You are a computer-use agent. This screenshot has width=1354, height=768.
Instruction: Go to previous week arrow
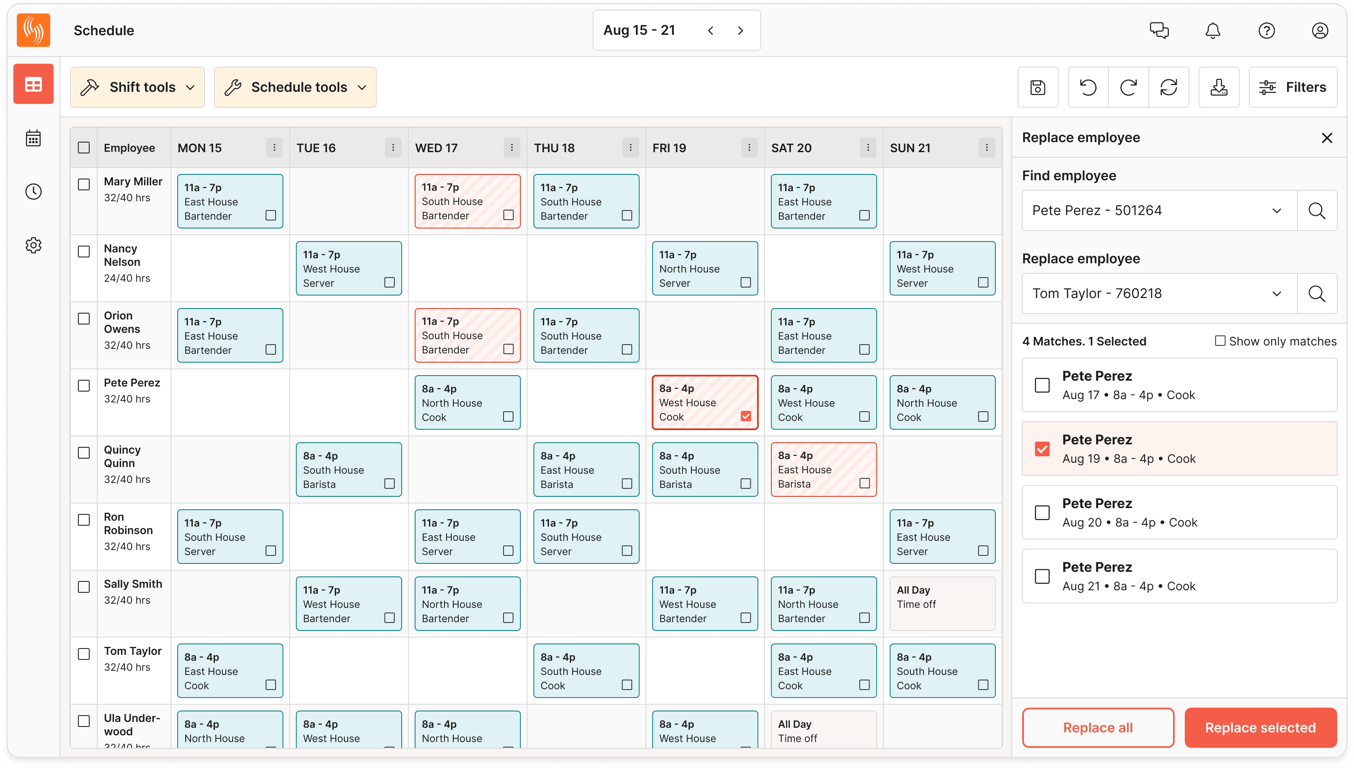pos(711,31)
